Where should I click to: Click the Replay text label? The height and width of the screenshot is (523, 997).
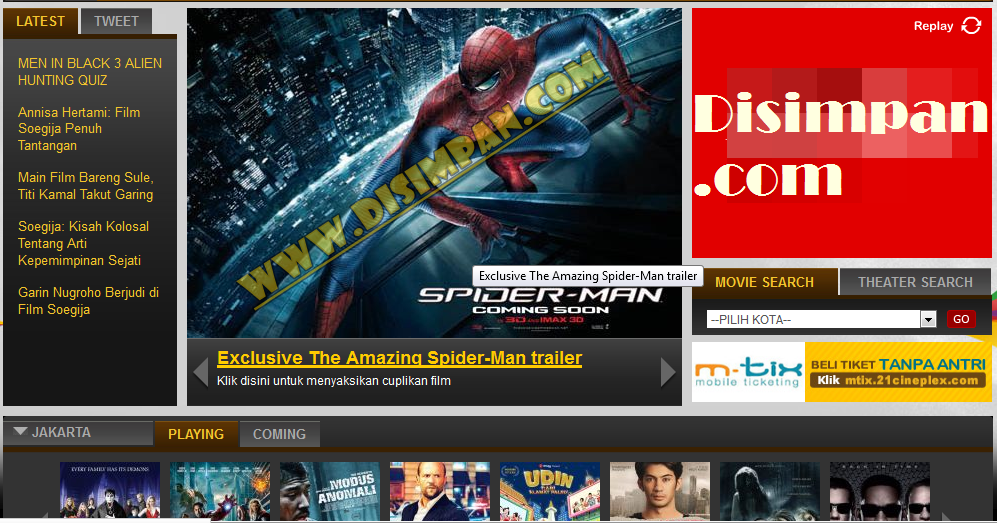coord(933,26)
